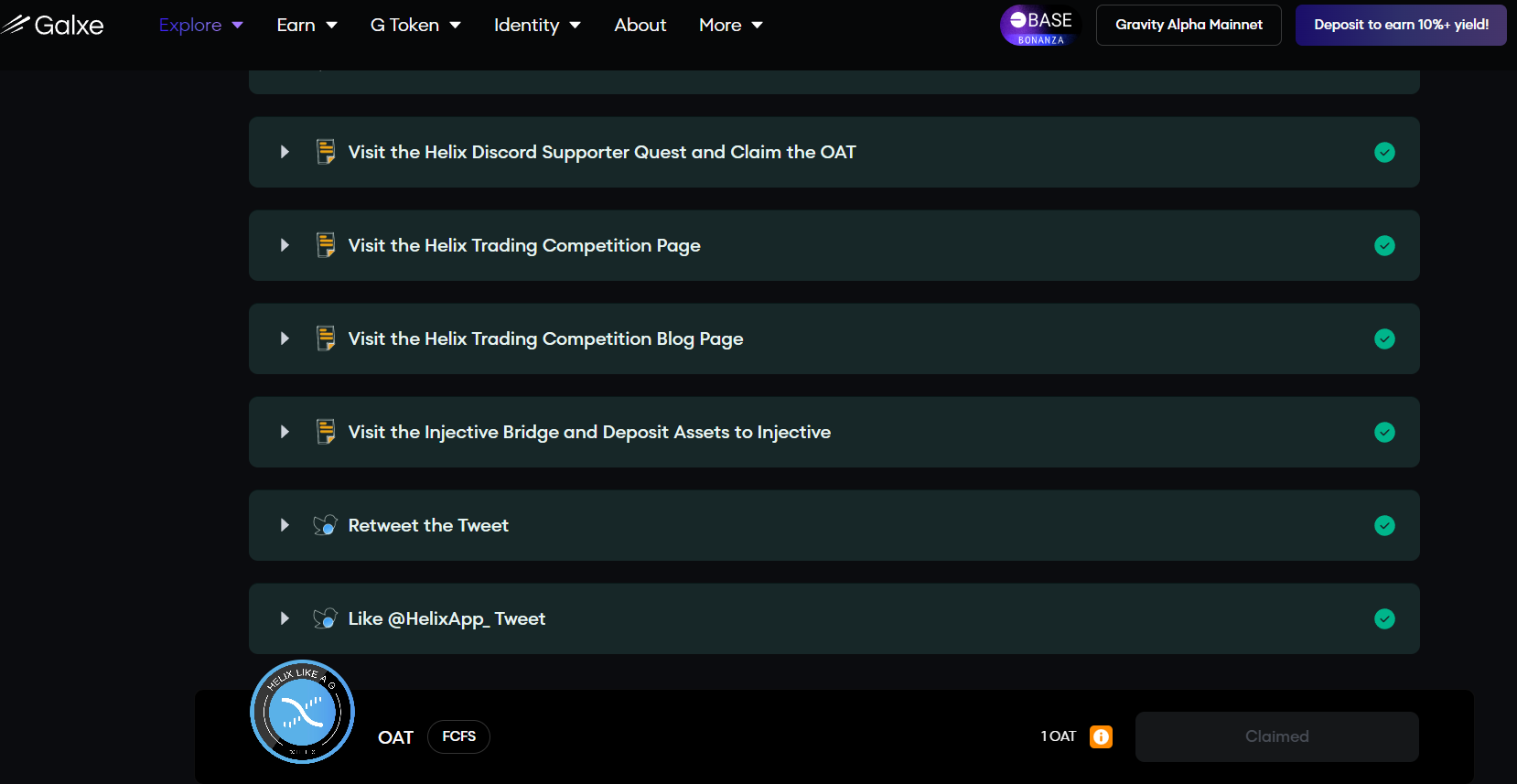Image resolution: width=1517 pixels, height=784 pixels.
Task: Click the document icon beside Trading Competition Blog Page
Action: 326,338
